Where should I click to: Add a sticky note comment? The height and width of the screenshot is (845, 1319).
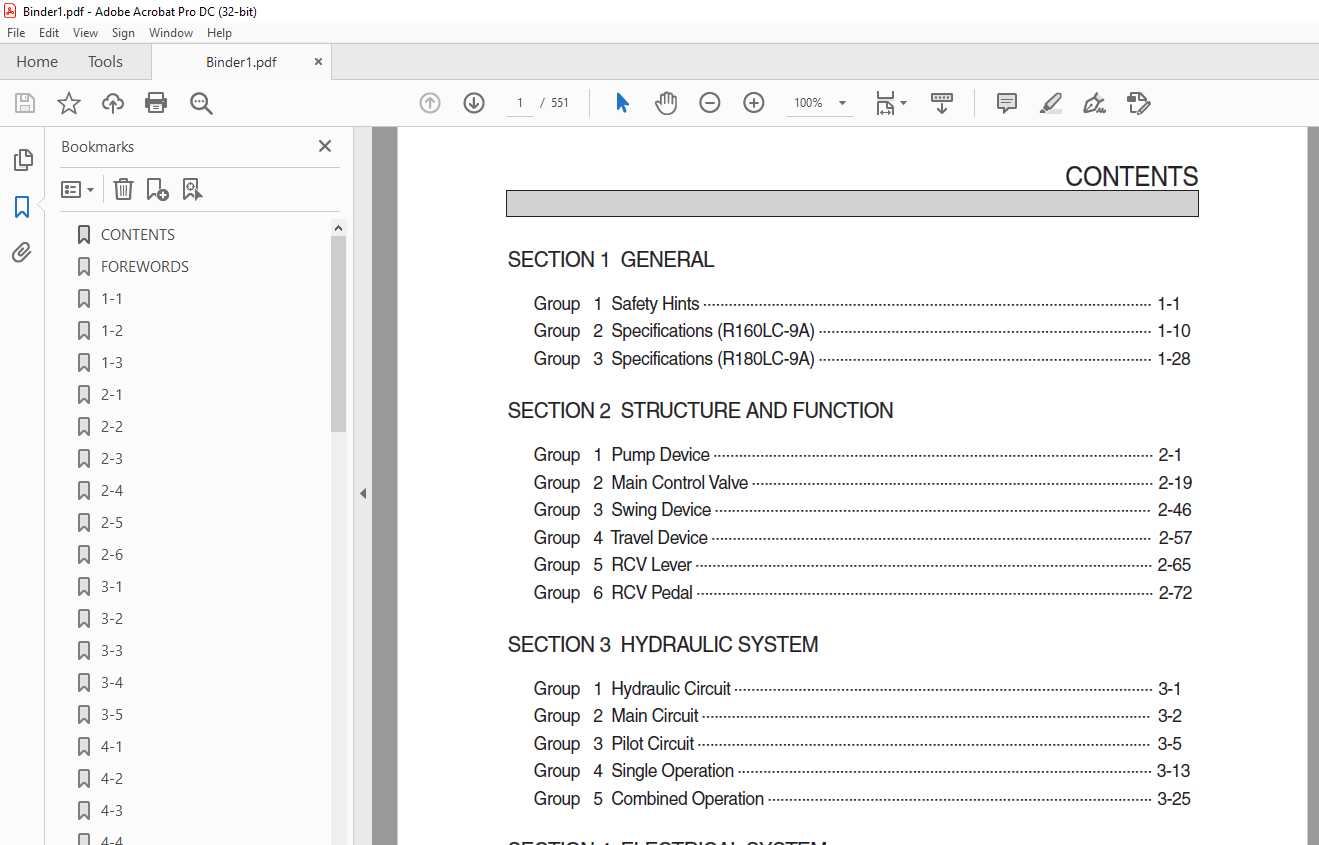(x=1007, y=103)
